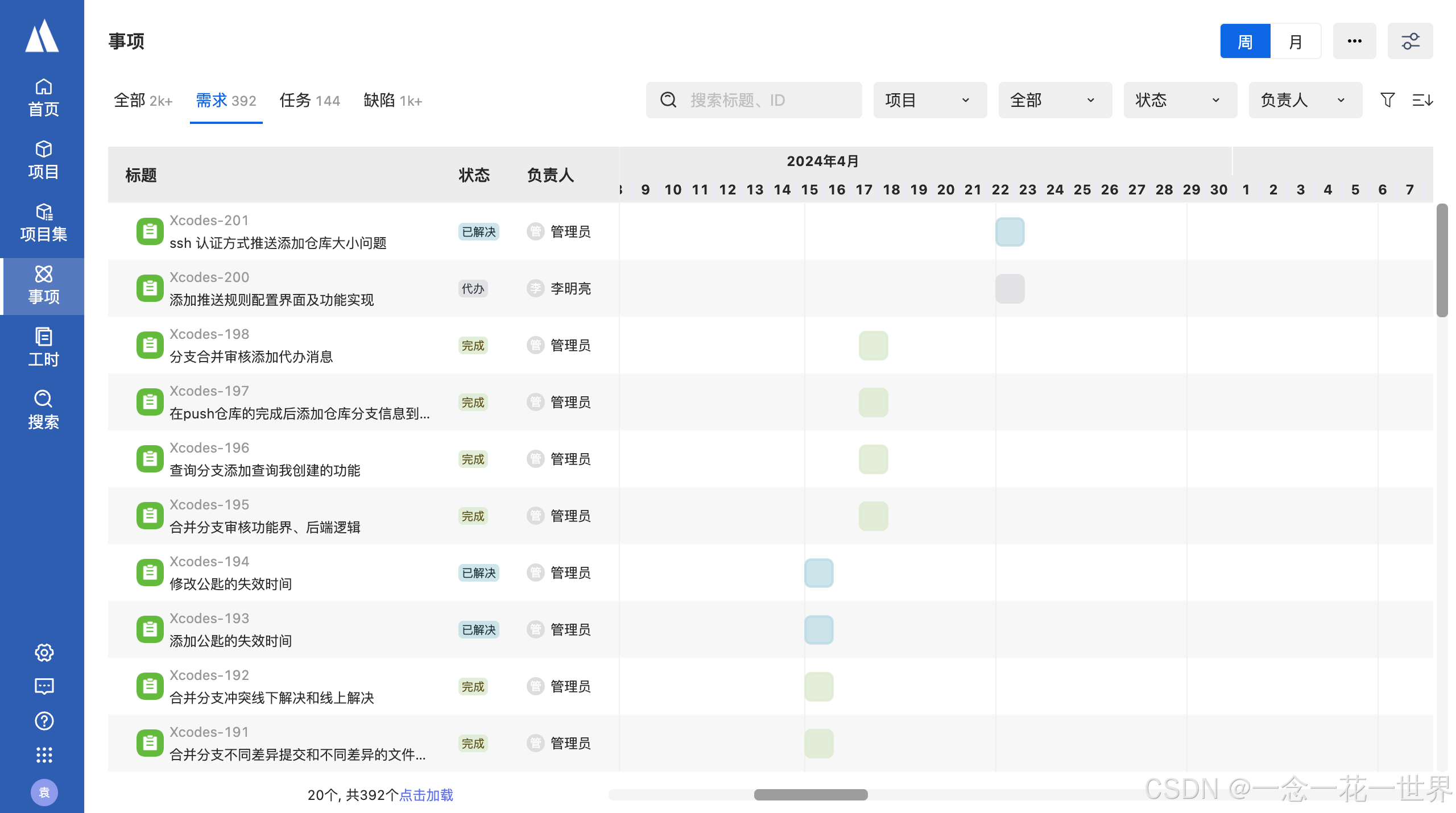Click the filter funnel icon

[1387, 100]
